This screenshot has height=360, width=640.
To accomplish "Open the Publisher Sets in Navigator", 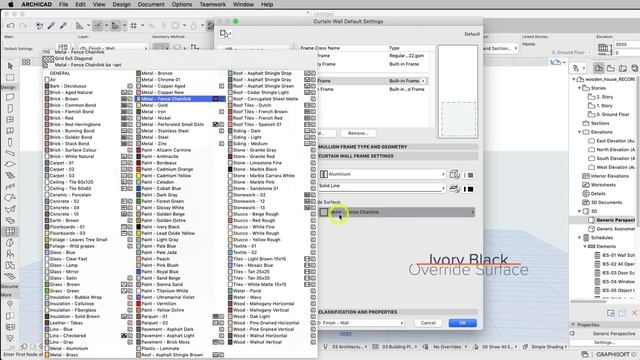I will pos(635,68).
